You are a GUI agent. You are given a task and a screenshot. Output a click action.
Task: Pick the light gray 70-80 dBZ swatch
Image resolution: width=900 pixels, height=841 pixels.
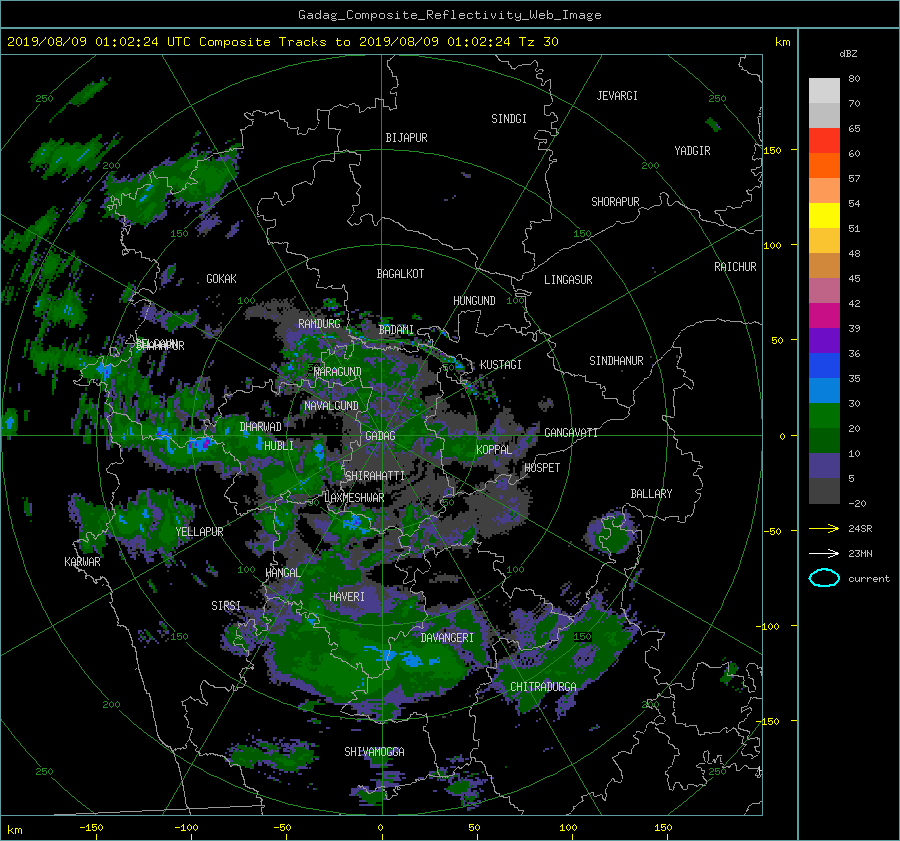pyautogui.click(x=824, y=91)
